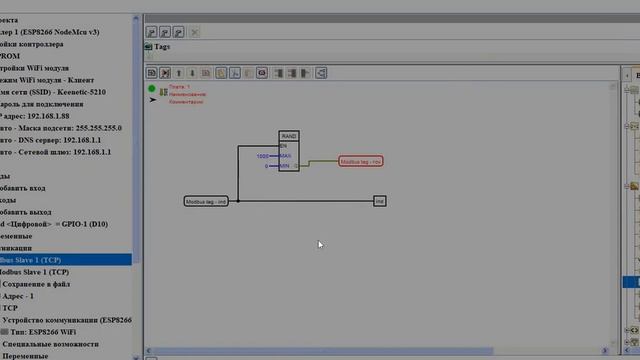Collapse the first node in right library tree

pyautogui.click(x=627, y=89)
